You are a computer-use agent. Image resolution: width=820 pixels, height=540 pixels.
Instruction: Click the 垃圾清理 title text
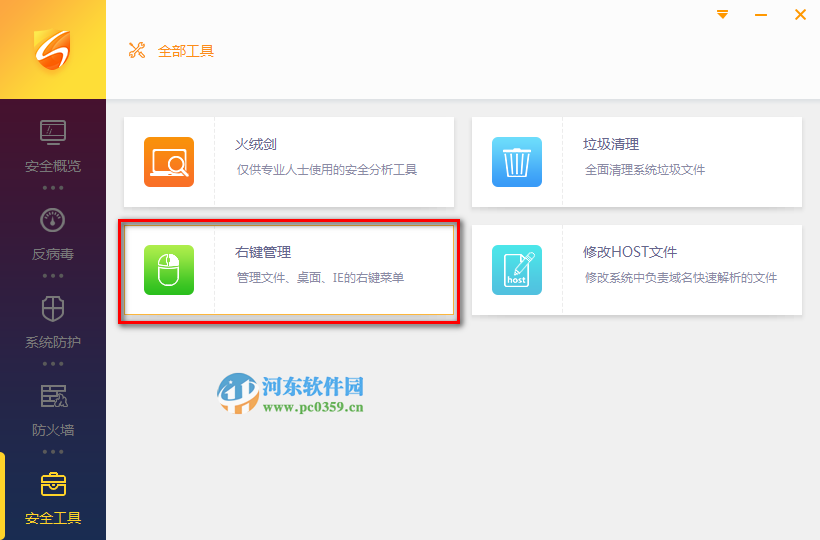coord(611,144)
